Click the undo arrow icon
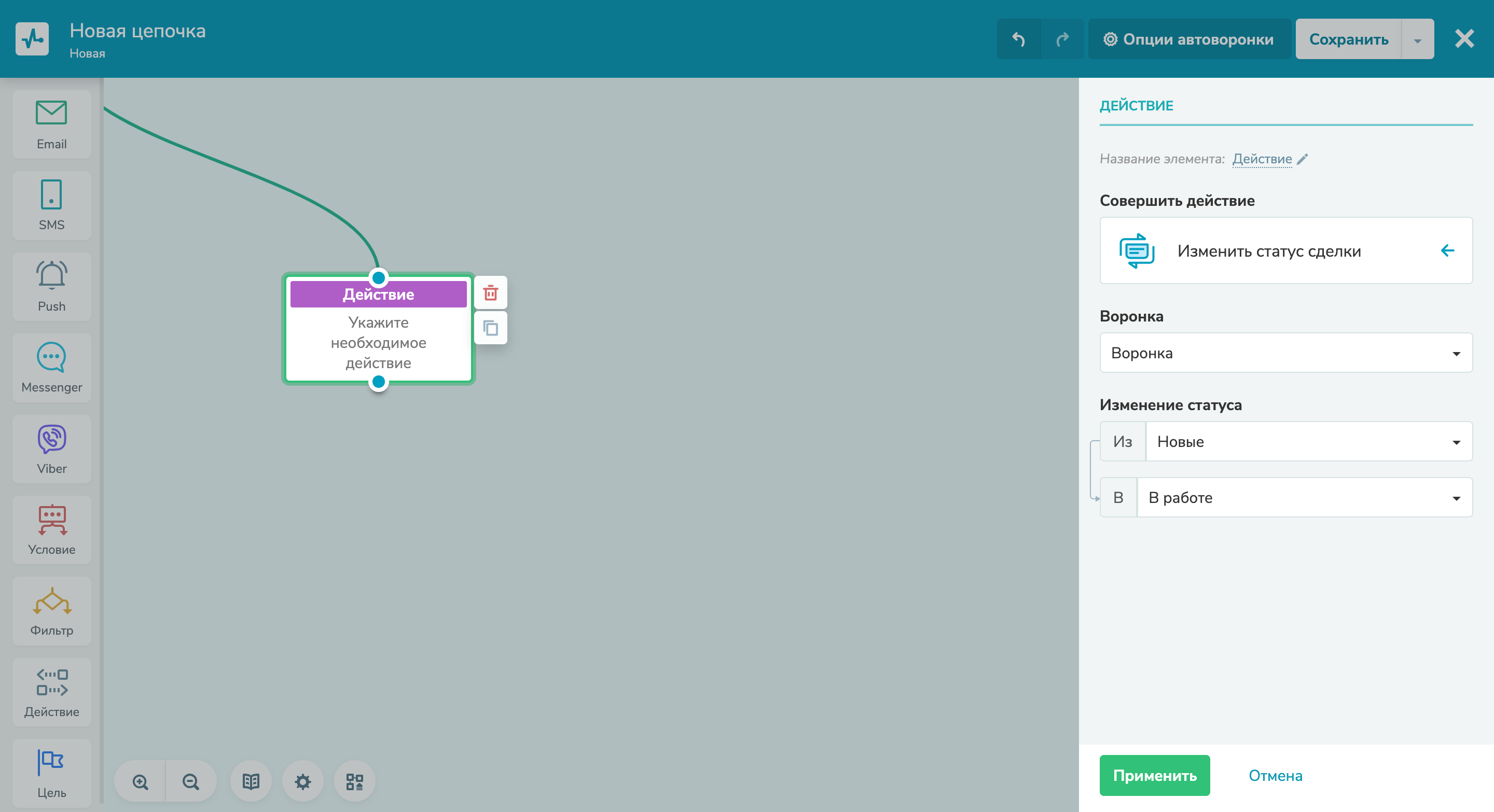The width and height of the screenshot is (1494, 812). (1019, 38)
